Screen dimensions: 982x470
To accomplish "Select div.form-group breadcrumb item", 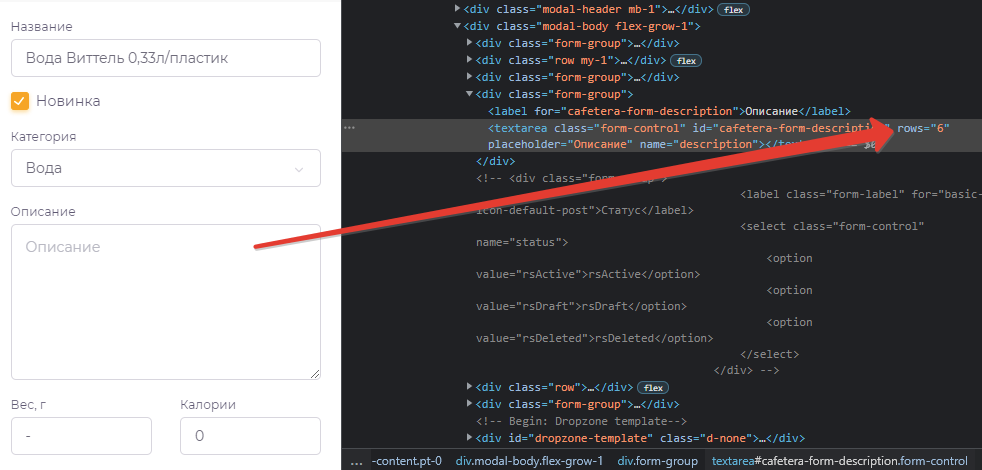I will coord(657,461).
